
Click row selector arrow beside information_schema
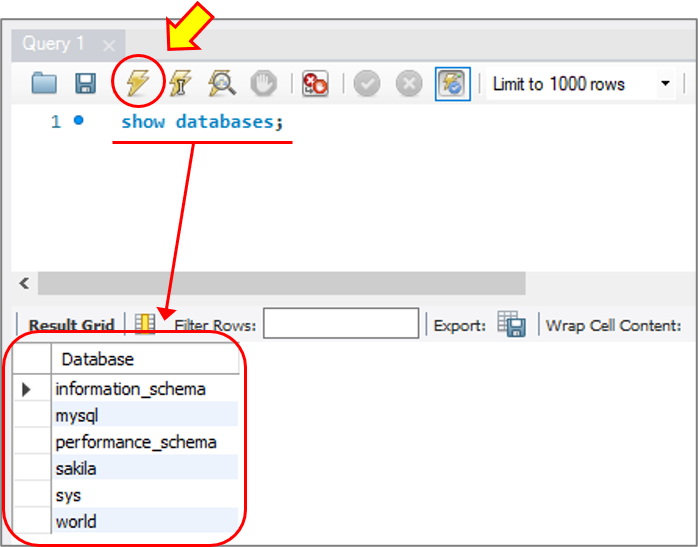[27, 389]
